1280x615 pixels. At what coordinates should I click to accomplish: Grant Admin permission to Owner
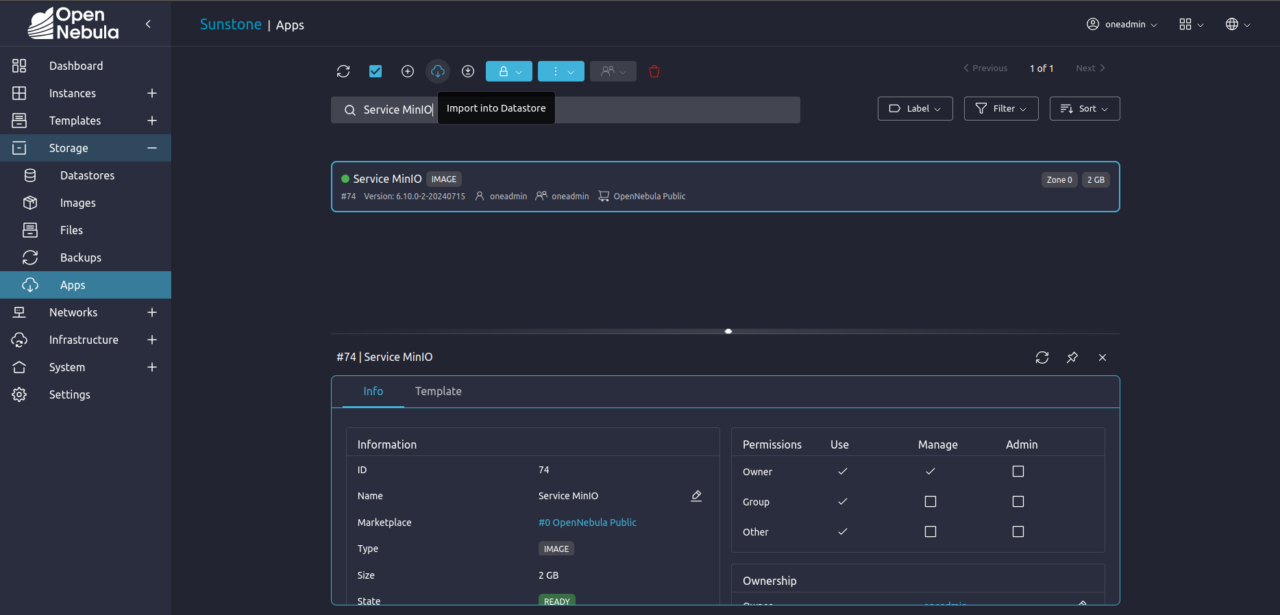click(1018, 471)
